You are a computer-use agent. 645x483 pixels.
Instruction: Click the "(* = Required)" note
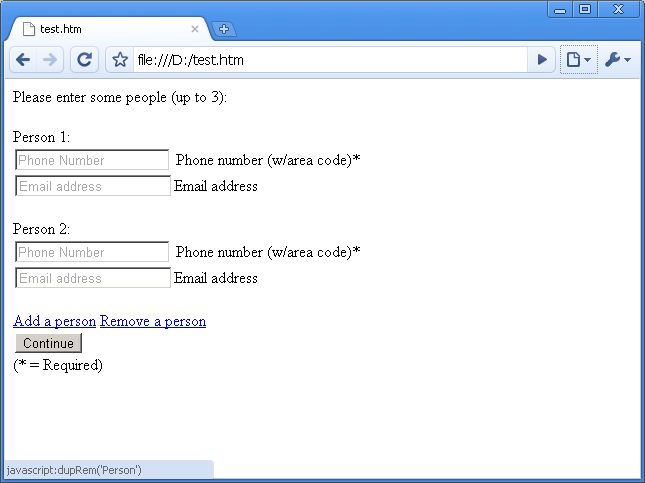pos(58,365)
